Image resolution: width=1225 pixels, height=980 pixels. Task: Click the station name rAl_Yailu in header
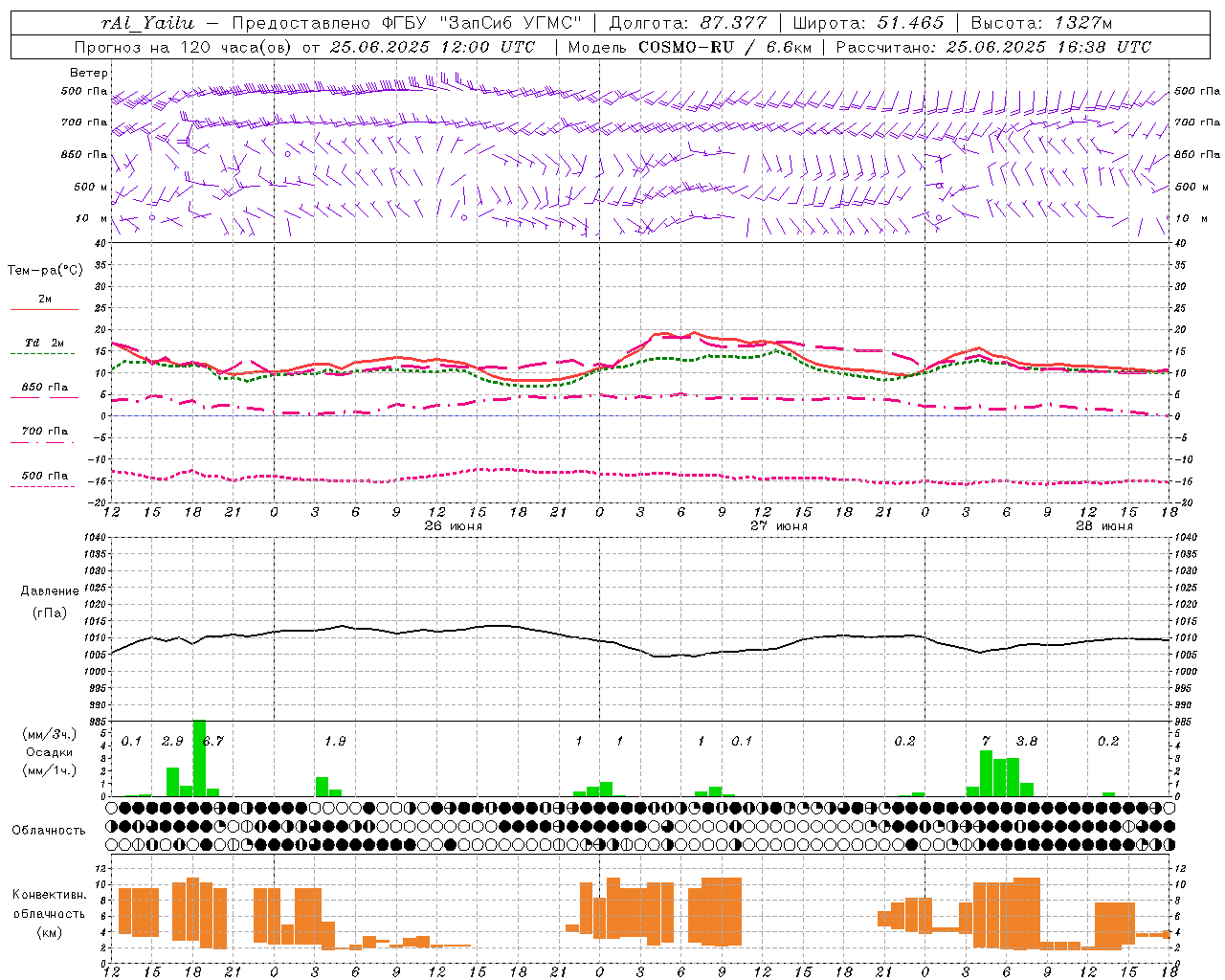pyautogui.click(x=146, y=23)
